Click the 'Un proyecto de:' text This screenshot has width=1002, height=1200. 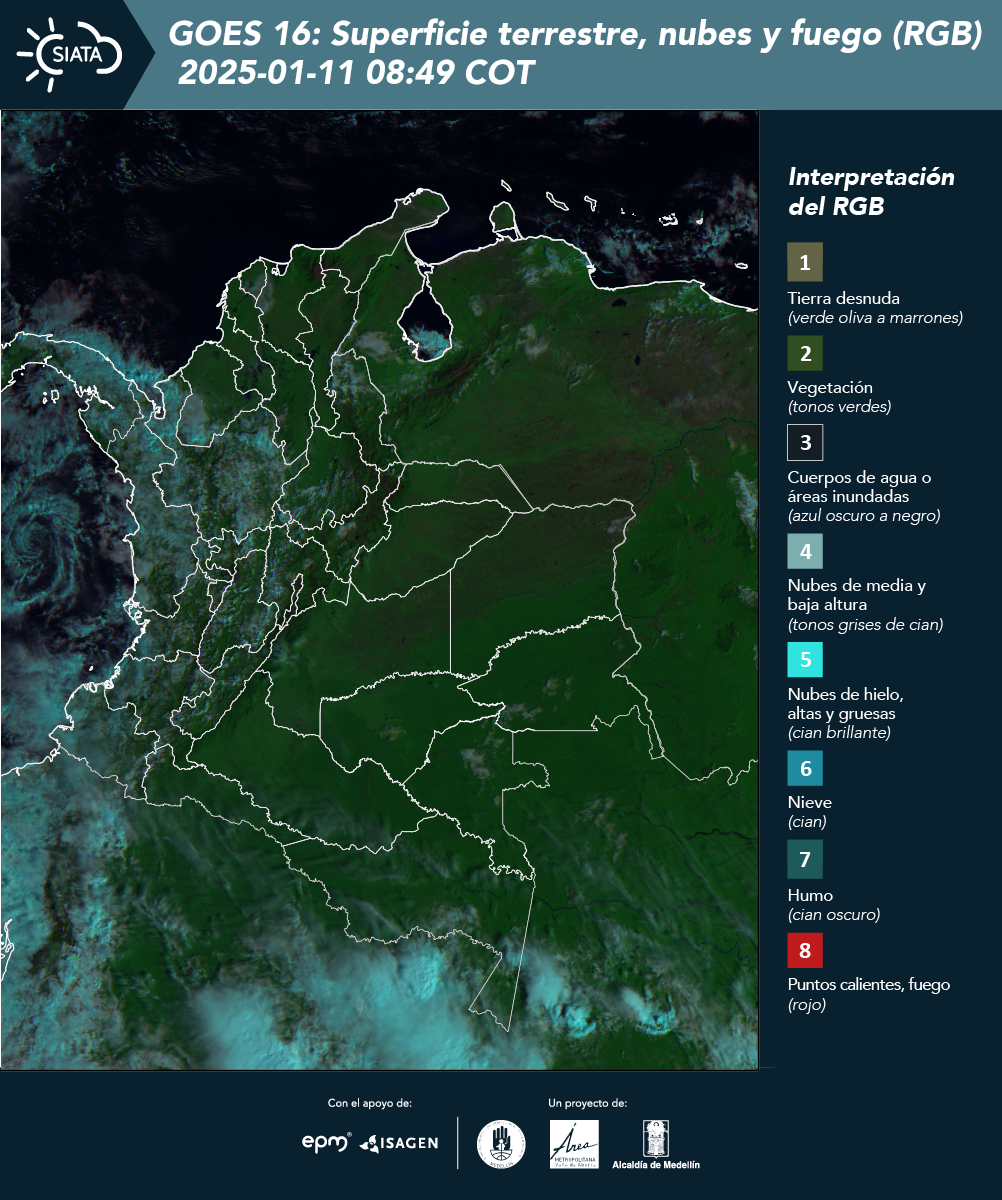click(587, 1103)
